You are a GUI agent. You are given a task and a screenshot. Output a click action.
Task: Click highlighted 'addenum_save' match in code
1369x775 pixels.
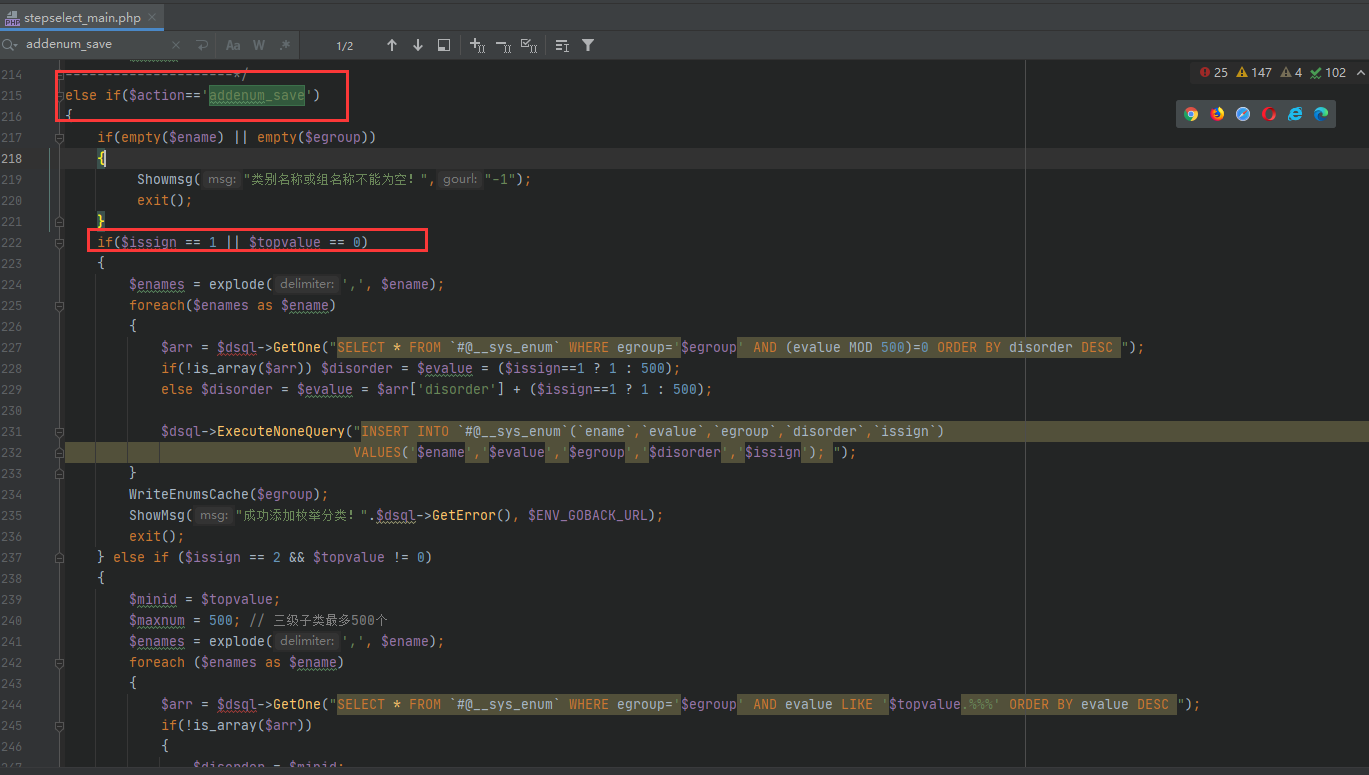(257, 95)
